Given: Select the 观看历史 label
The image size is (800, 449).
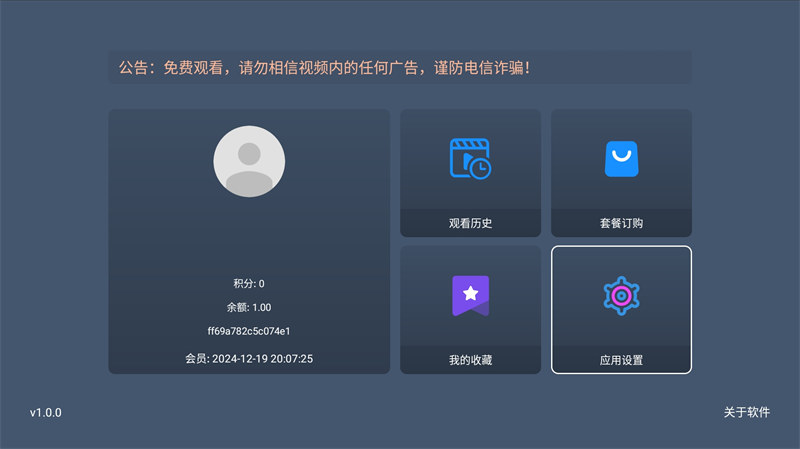Looking at the screenshot, I should tap(470, 223).
